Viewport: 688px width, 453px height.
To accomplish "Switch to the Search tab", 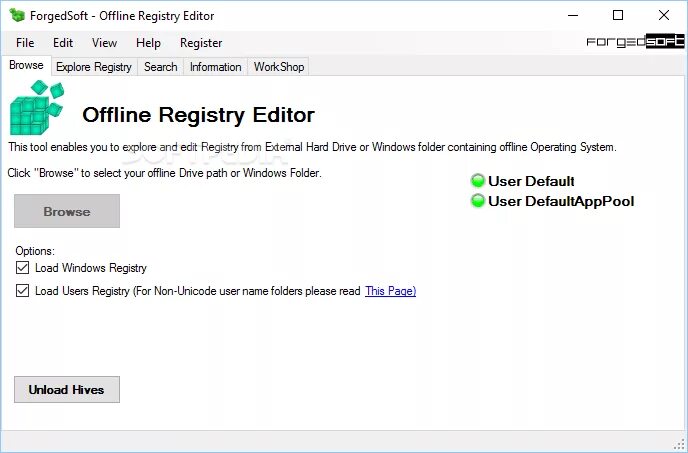I will click(161, 67).
